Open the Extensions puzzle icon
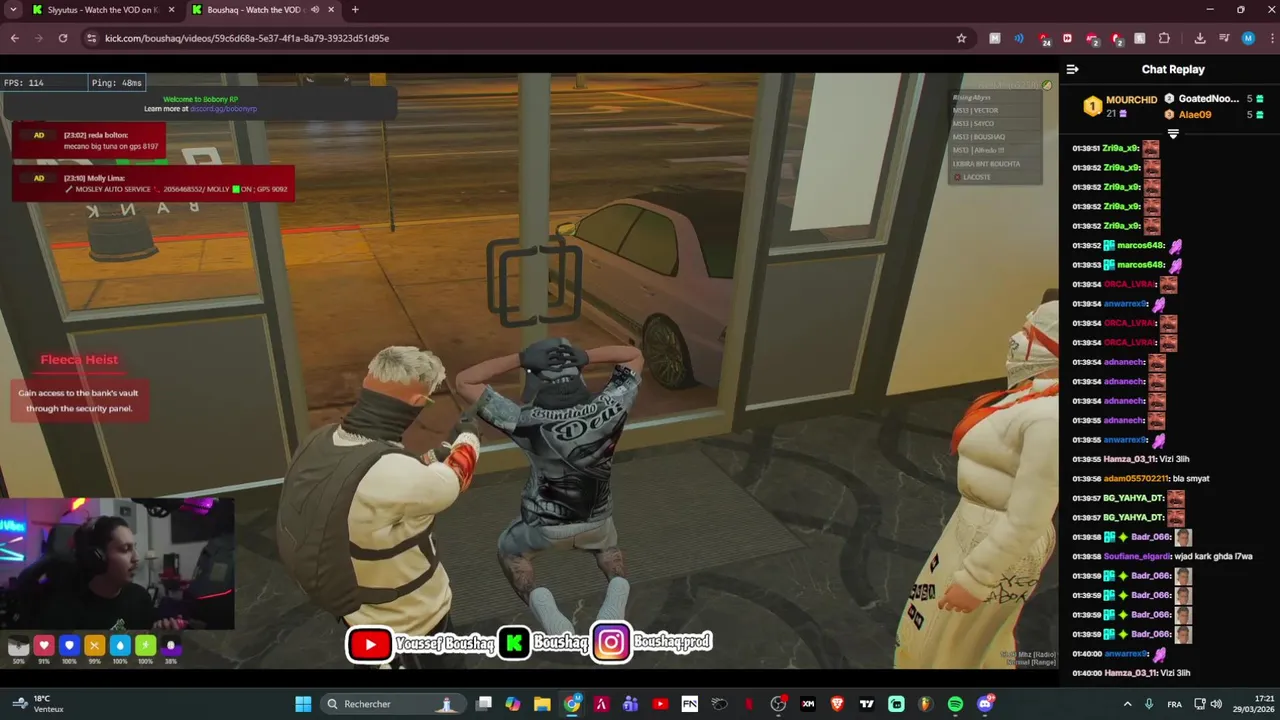 coord(1164,38)
